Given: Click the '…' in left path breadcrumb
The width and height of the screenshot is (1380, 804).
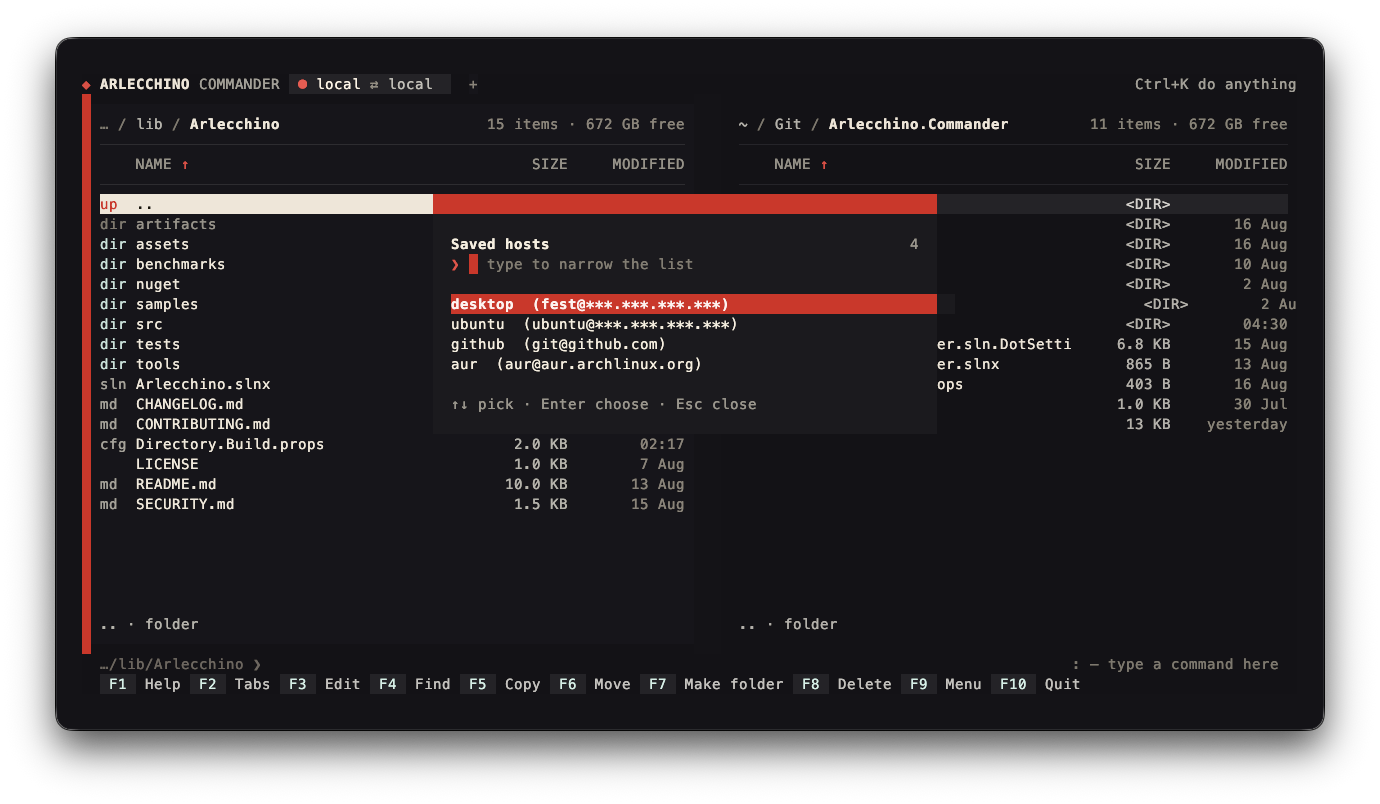Looking at the screenshot, I should point(104,124).
